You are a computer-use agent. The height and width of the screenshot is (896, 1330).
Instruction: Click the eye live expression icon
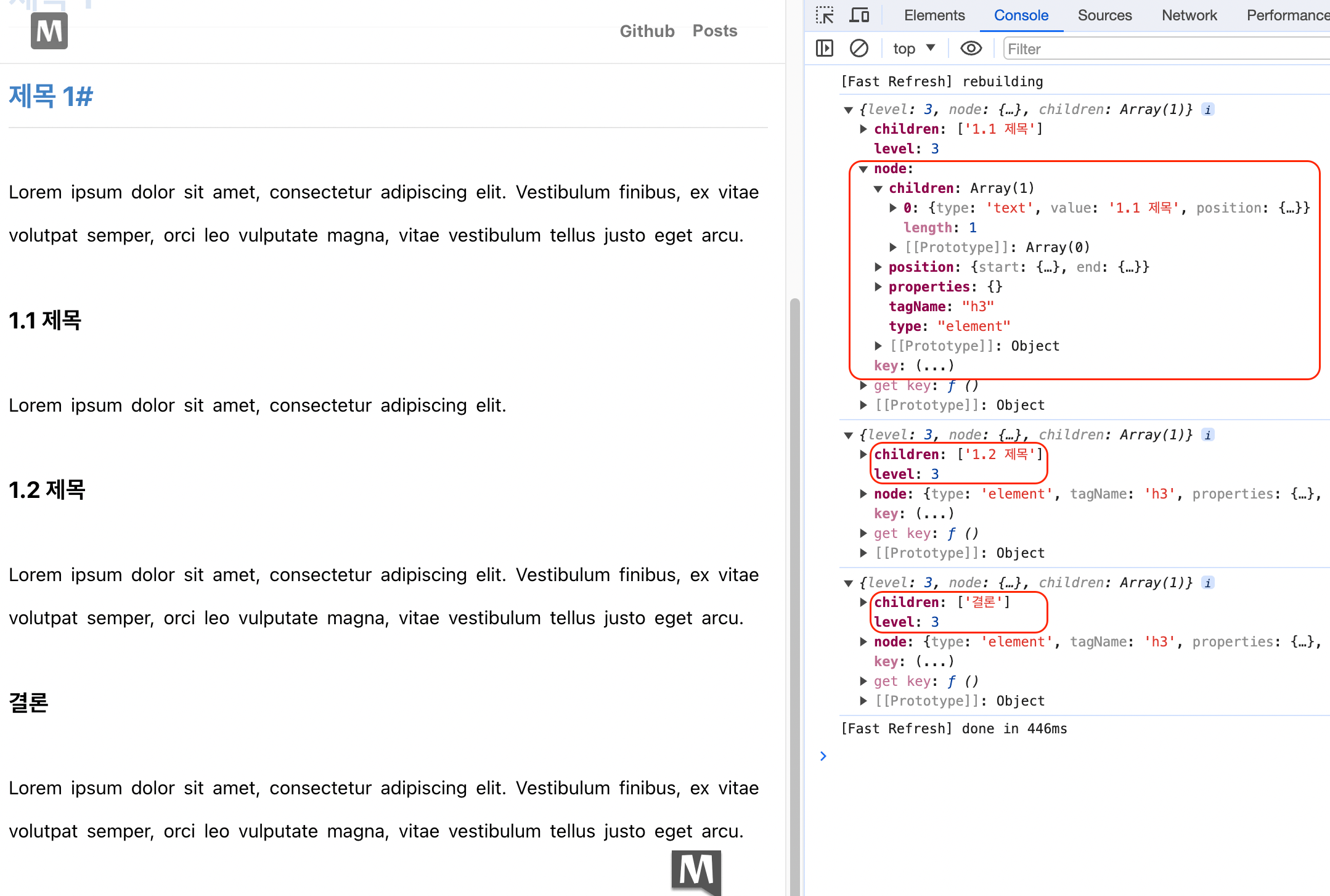pyautogui.click(x=971, y=48)
